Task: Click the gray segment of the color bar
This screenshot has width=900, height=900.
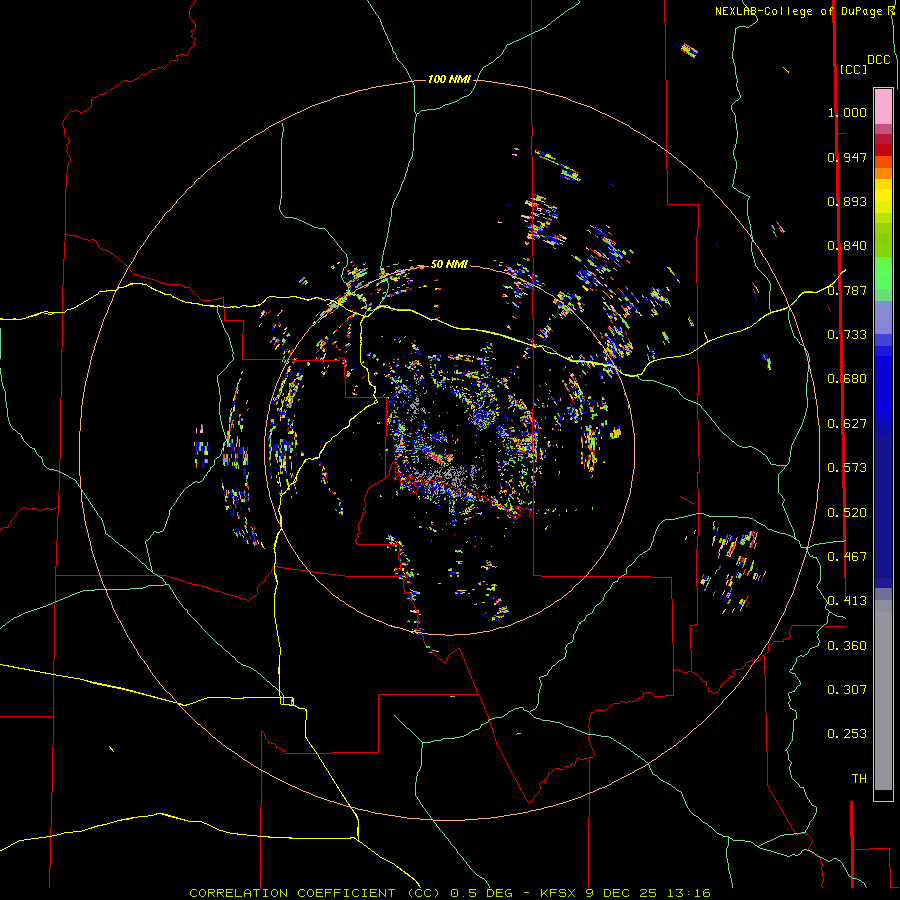Action: [x=883, y=695]
